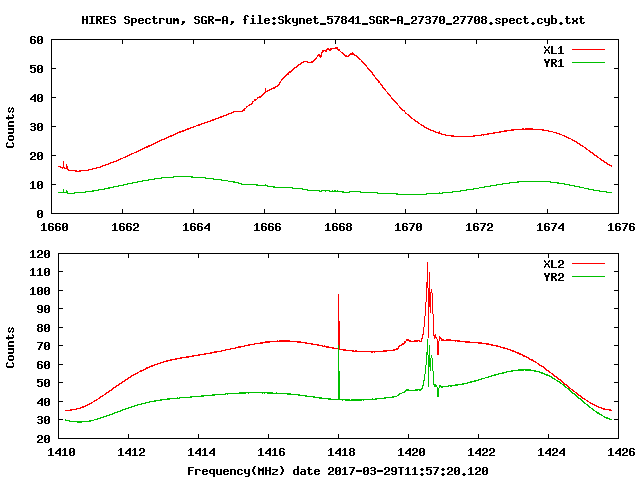Click the bottom plot Counts axis label
Image resolution: width=640 pixels, height=480 pixels.
pyautogui.click(x=10, y=347)
